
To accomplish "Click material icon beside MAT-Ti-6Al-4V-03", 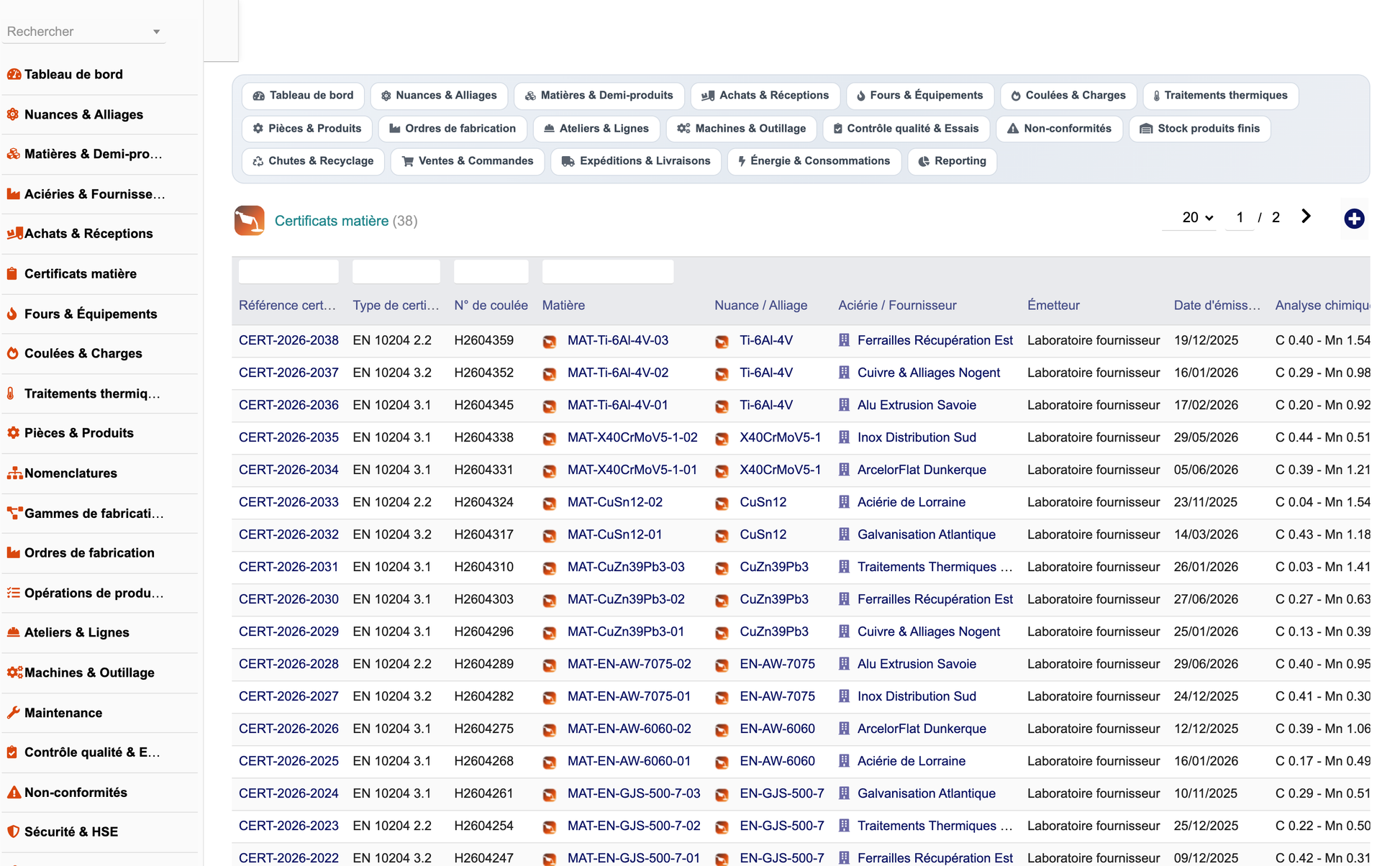I will (550, 341).
